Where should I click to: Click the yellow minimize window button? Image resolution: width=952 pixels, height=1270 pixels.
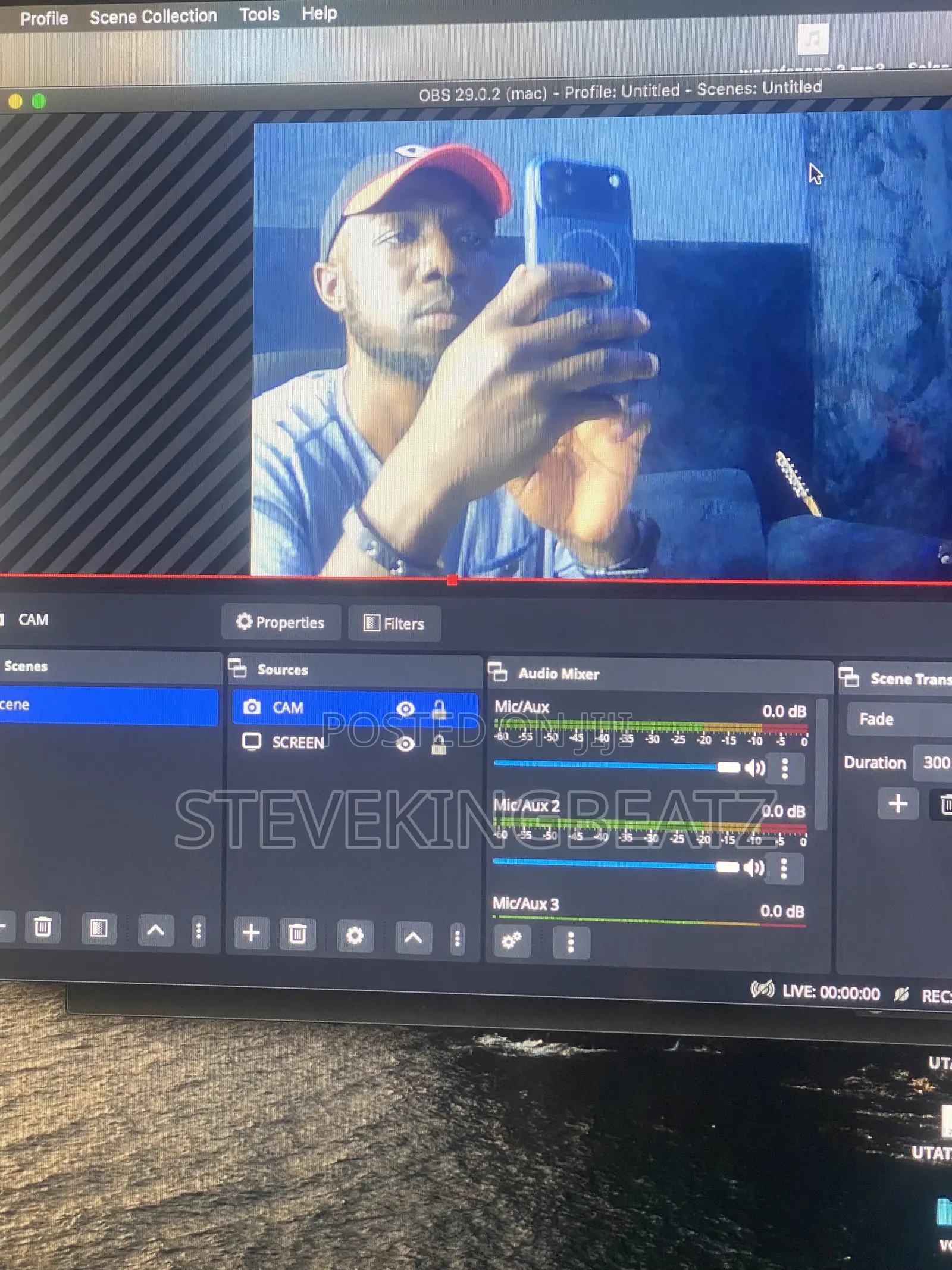15,102
